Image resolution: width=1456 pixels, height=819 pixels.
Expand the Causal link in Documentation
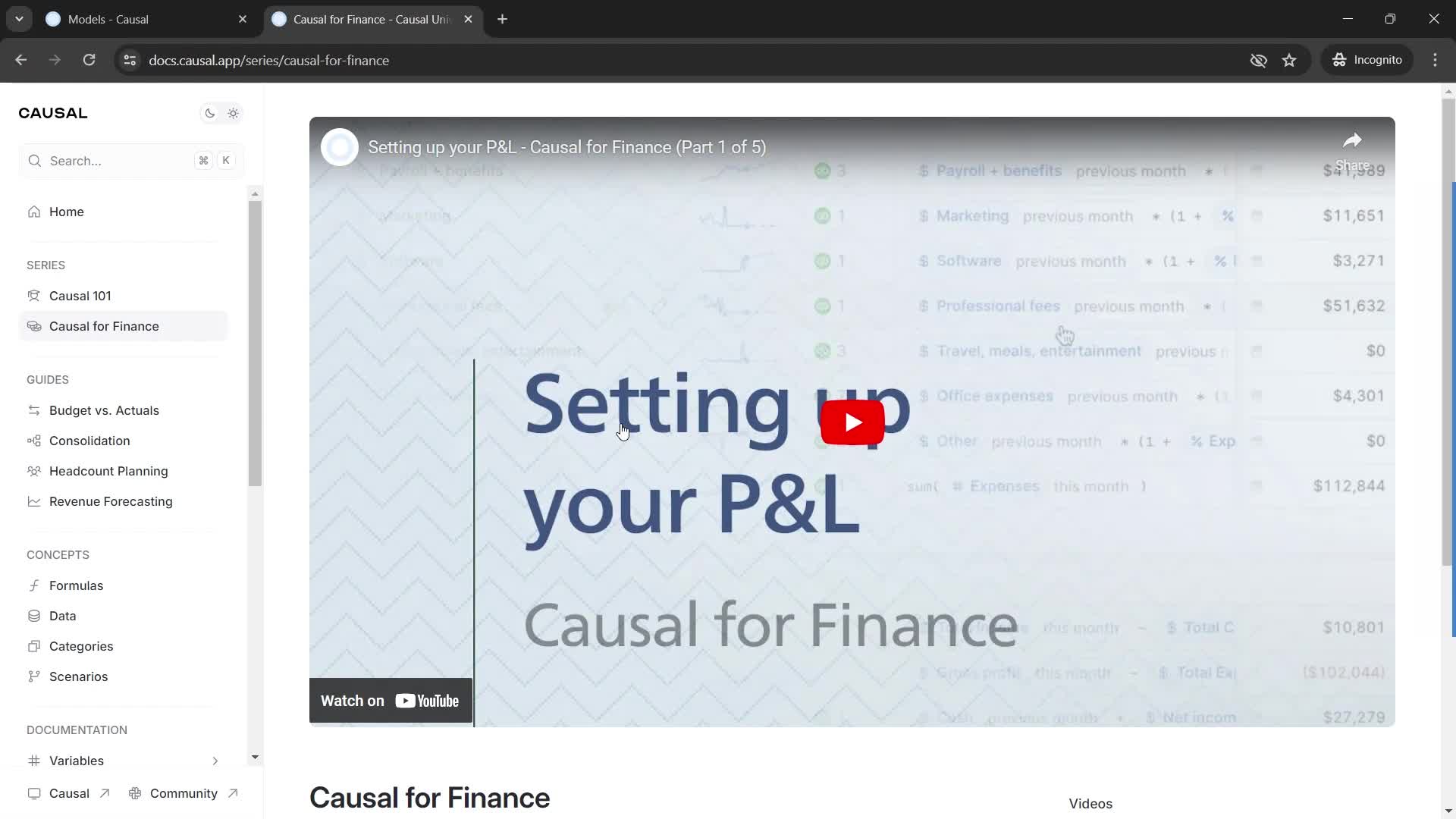click(x=69, y=793)
